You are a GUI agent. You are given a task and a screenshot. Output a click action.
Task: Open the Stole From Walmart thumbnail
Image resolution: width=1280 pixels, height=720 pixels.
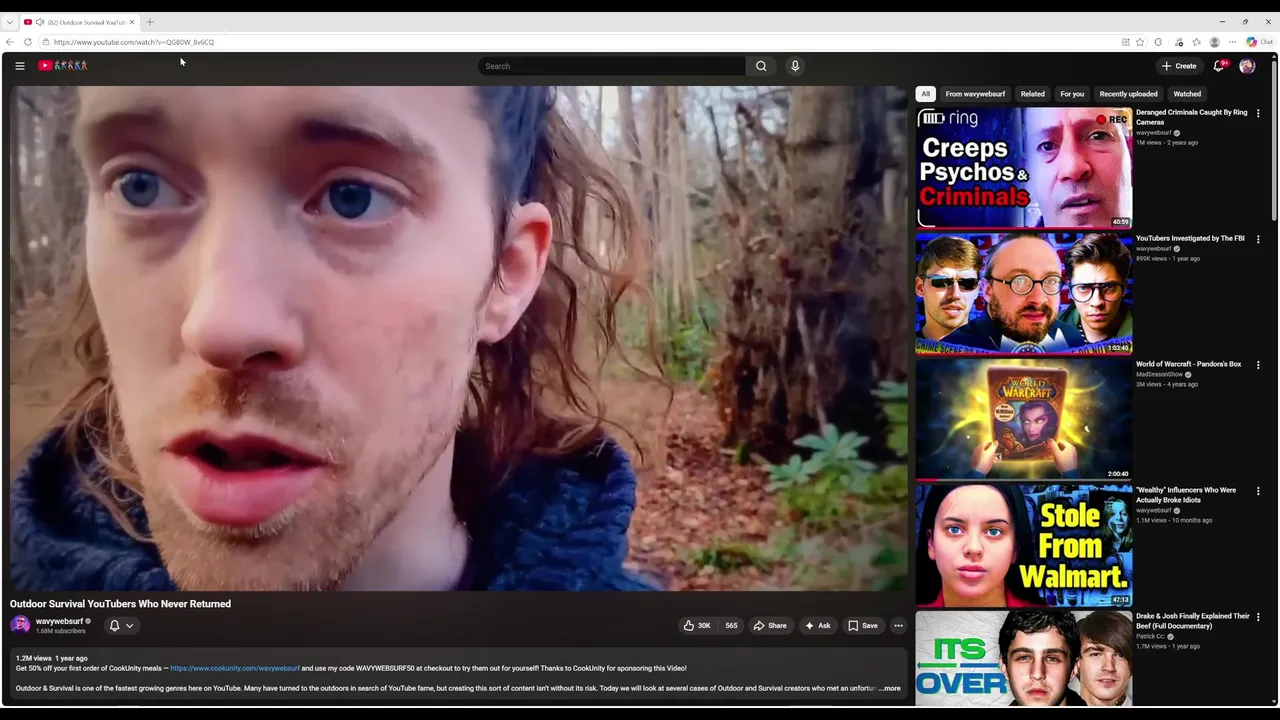(x=1024, y=546)
